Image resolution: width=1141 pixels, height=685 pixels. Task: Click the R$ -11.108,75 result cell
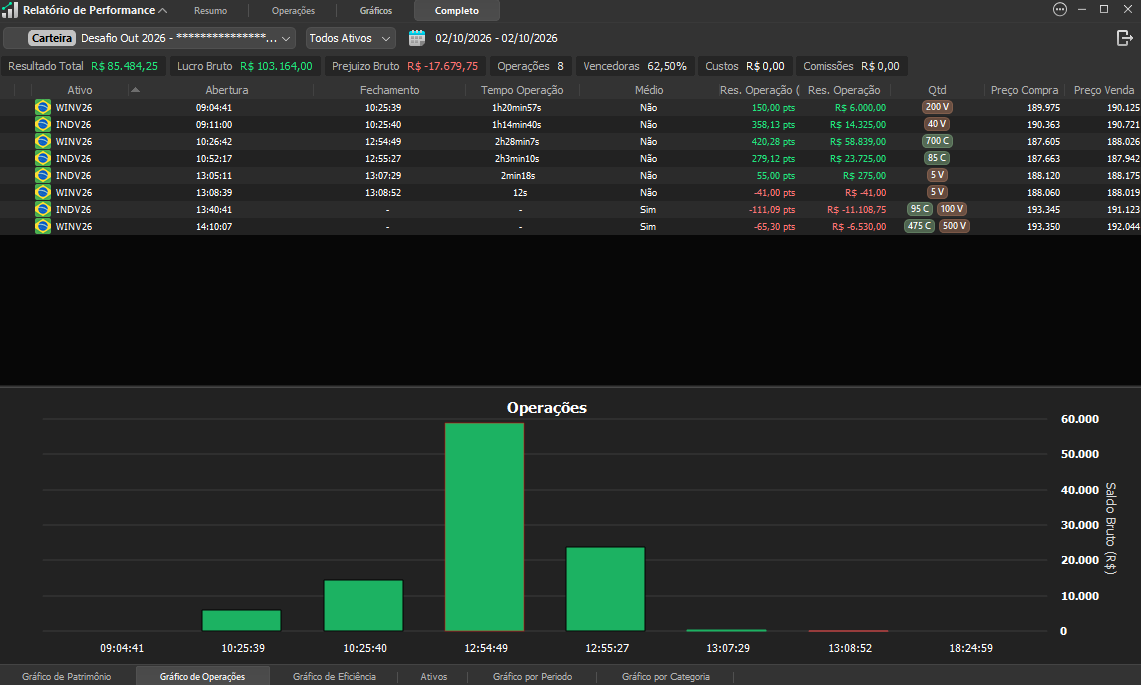pos(856,210)
